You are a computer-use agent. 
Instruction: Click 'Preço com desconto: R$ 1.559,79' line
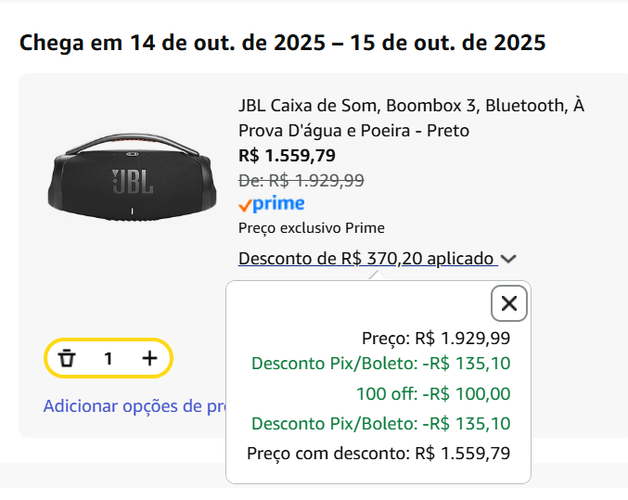[378, 453]
